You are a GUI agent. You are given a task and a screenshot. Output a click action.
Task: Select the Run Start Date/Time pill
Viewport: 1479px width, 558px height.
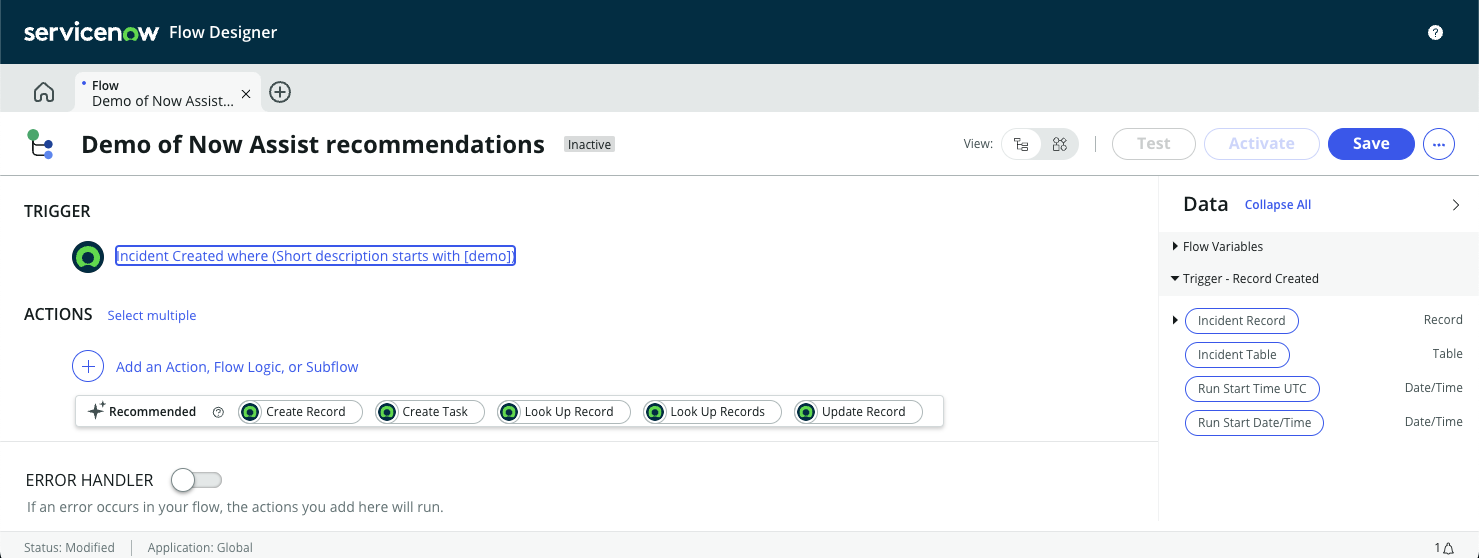point(1254,423)
